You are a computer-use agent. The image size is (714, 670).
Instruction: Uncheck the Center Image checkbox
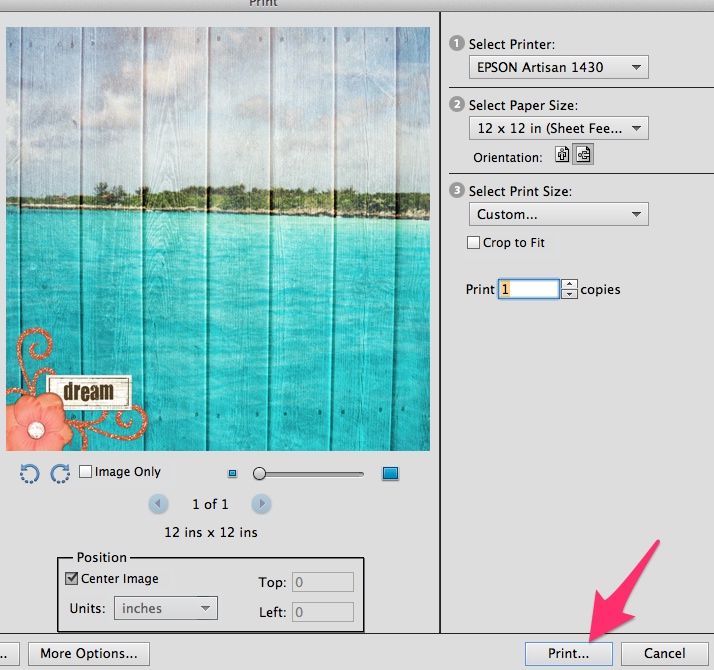coord(72,578)
